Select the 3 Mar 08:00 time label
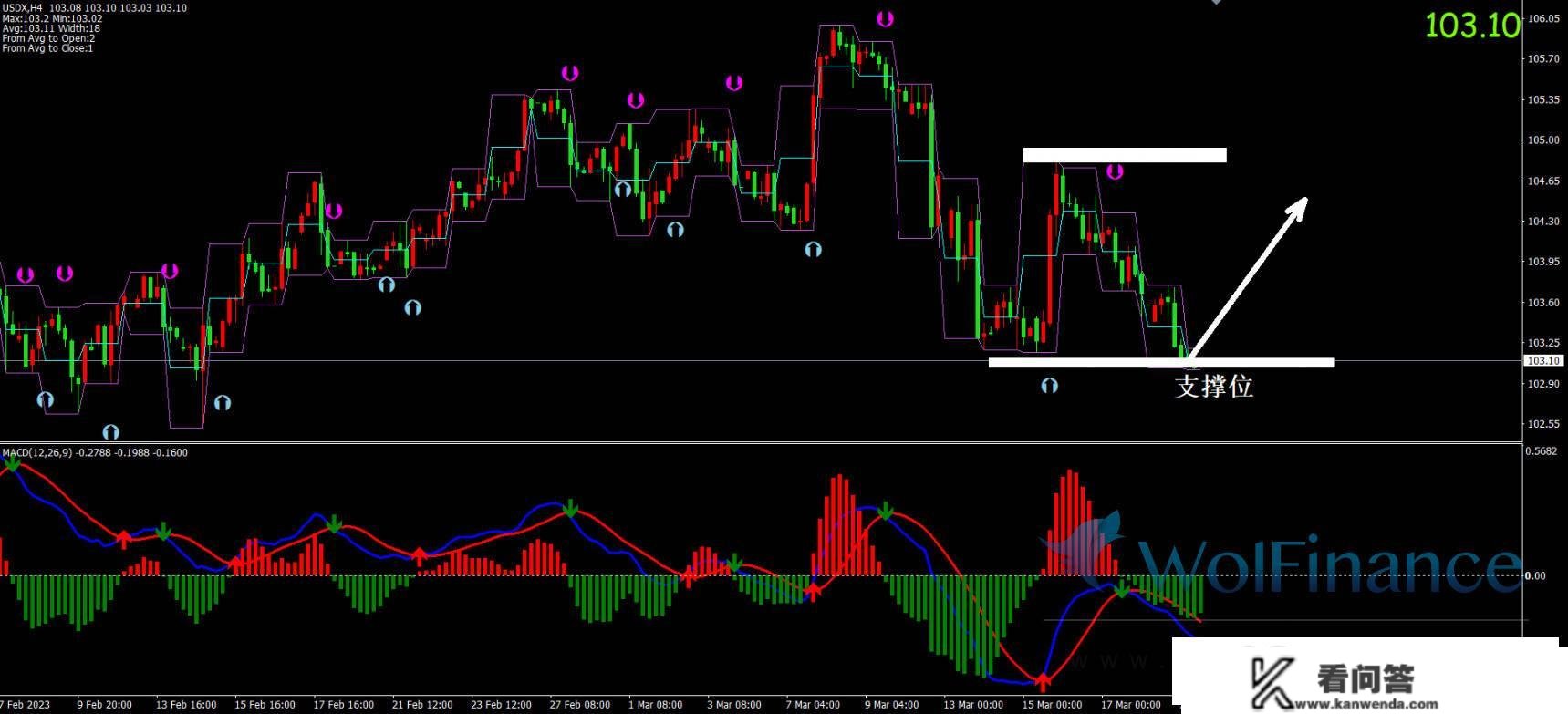 click(734, 704)
